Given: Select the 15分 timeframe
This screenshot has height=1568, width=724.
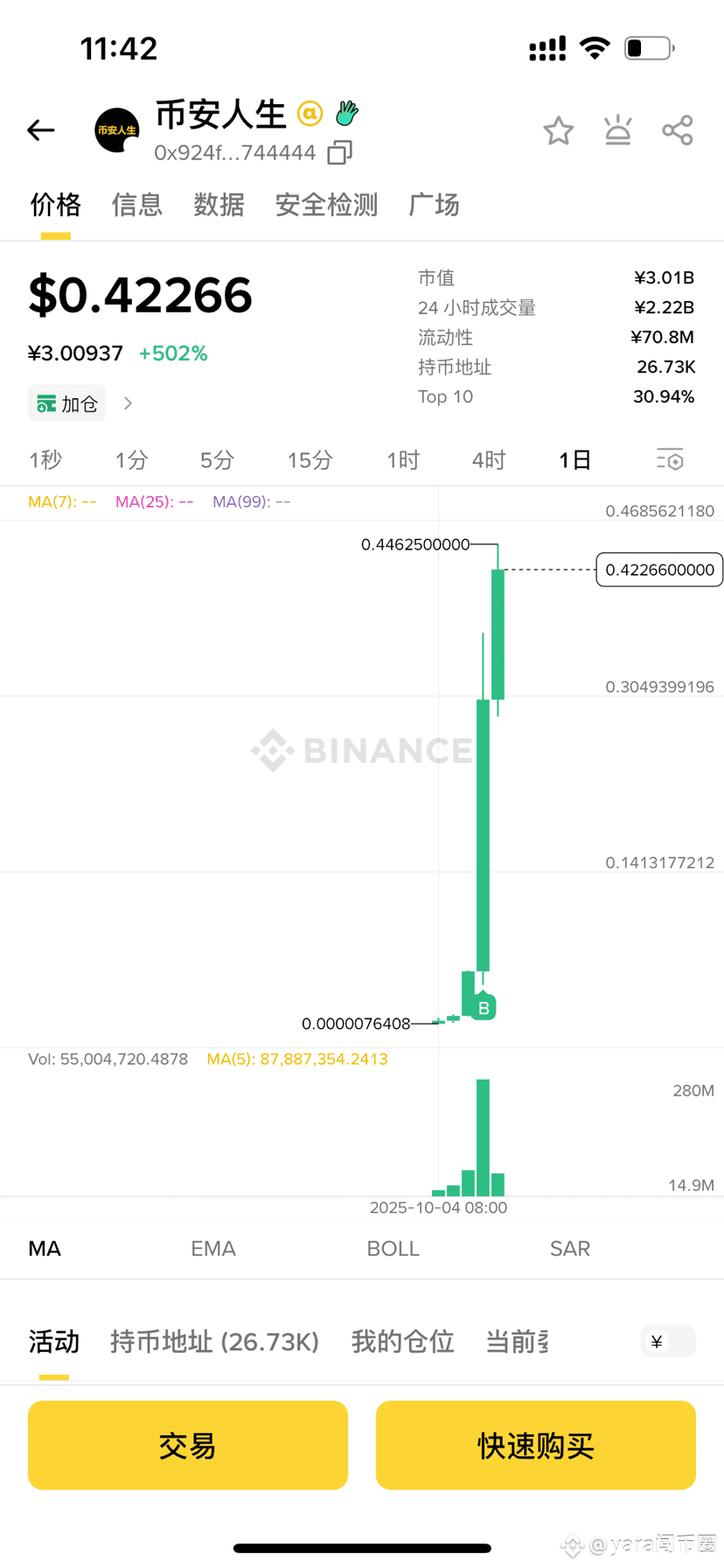Looking at the screenshot, I should [x=310, y=460].
